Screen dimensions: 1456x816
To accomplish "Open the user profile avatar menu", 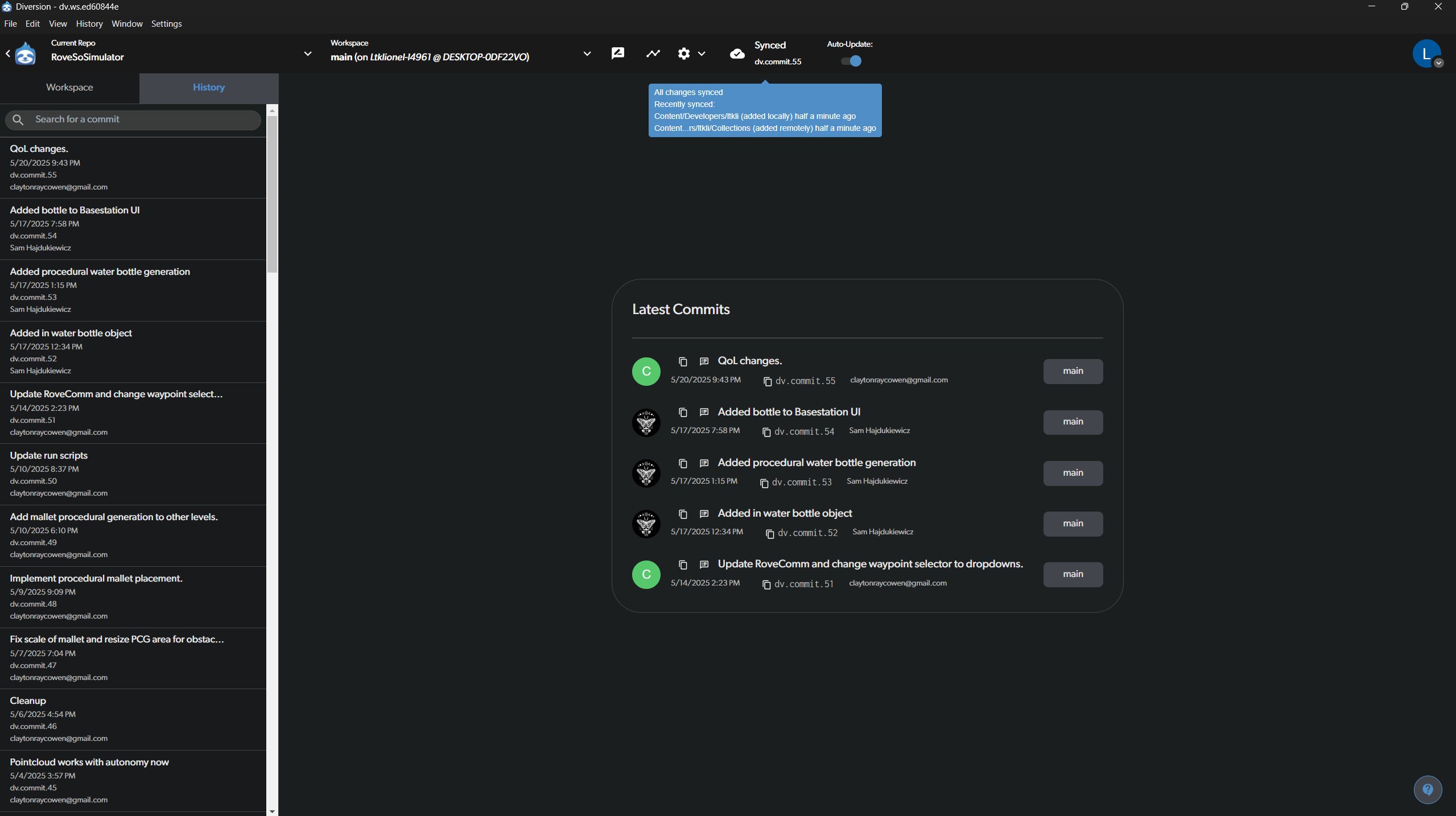I will 1427,53.
